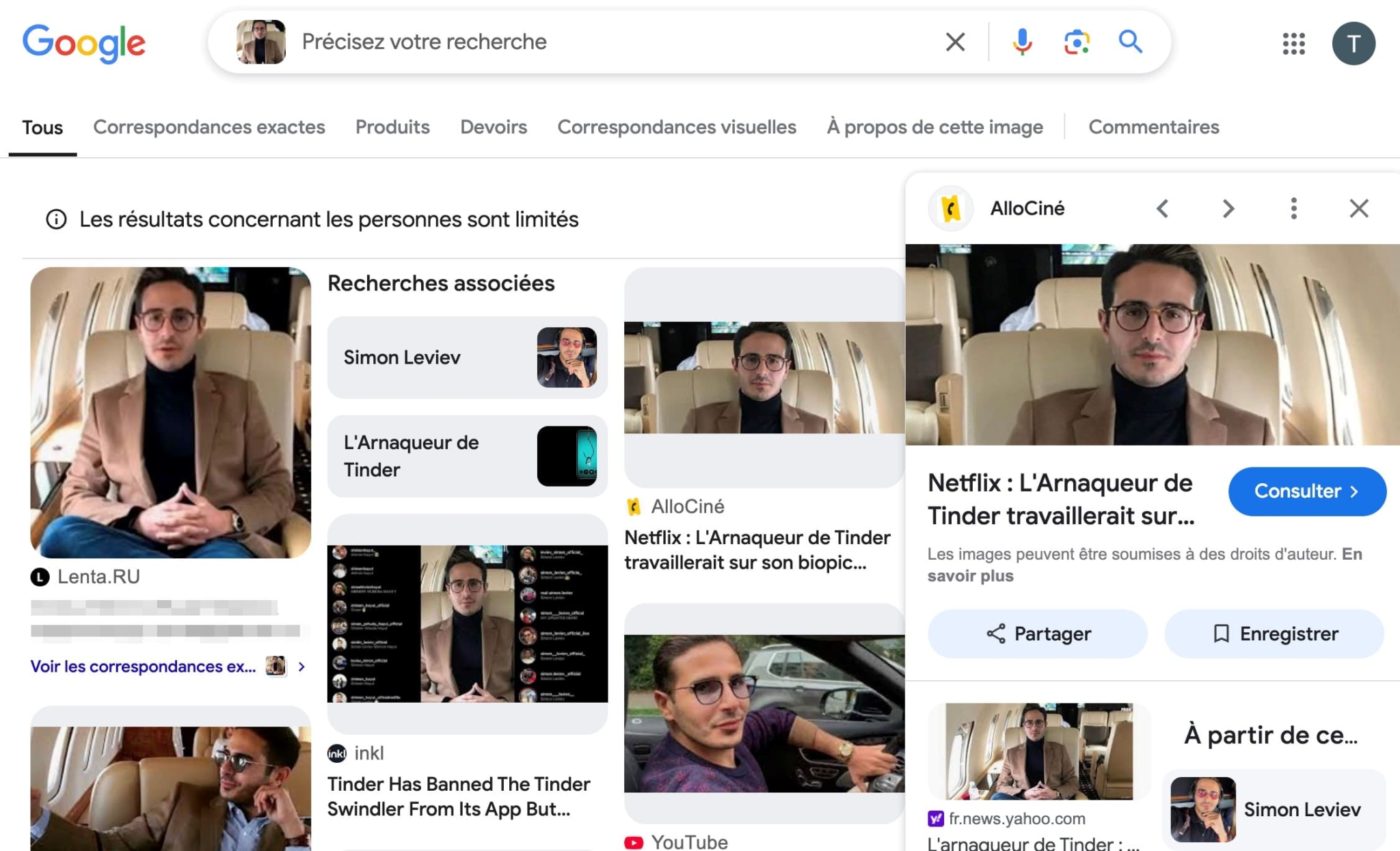This screenshot has width=1400, height=851.
Task: Save the image with Enregistrer
Action: tap(1274, 634)
